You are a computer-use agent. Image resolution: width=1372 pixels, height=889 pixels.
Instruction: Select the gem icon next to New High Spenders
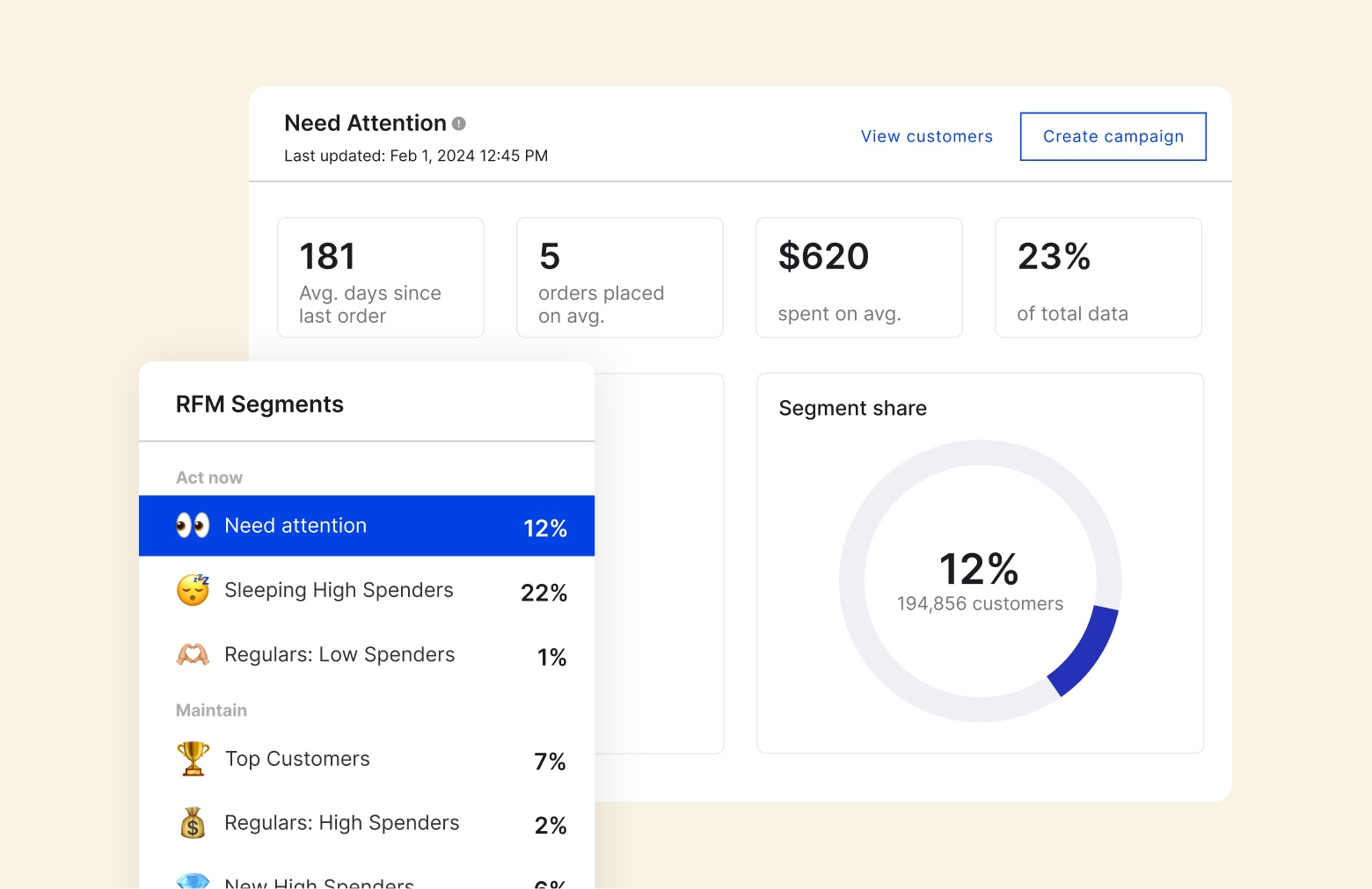click(x=192, y=882)
